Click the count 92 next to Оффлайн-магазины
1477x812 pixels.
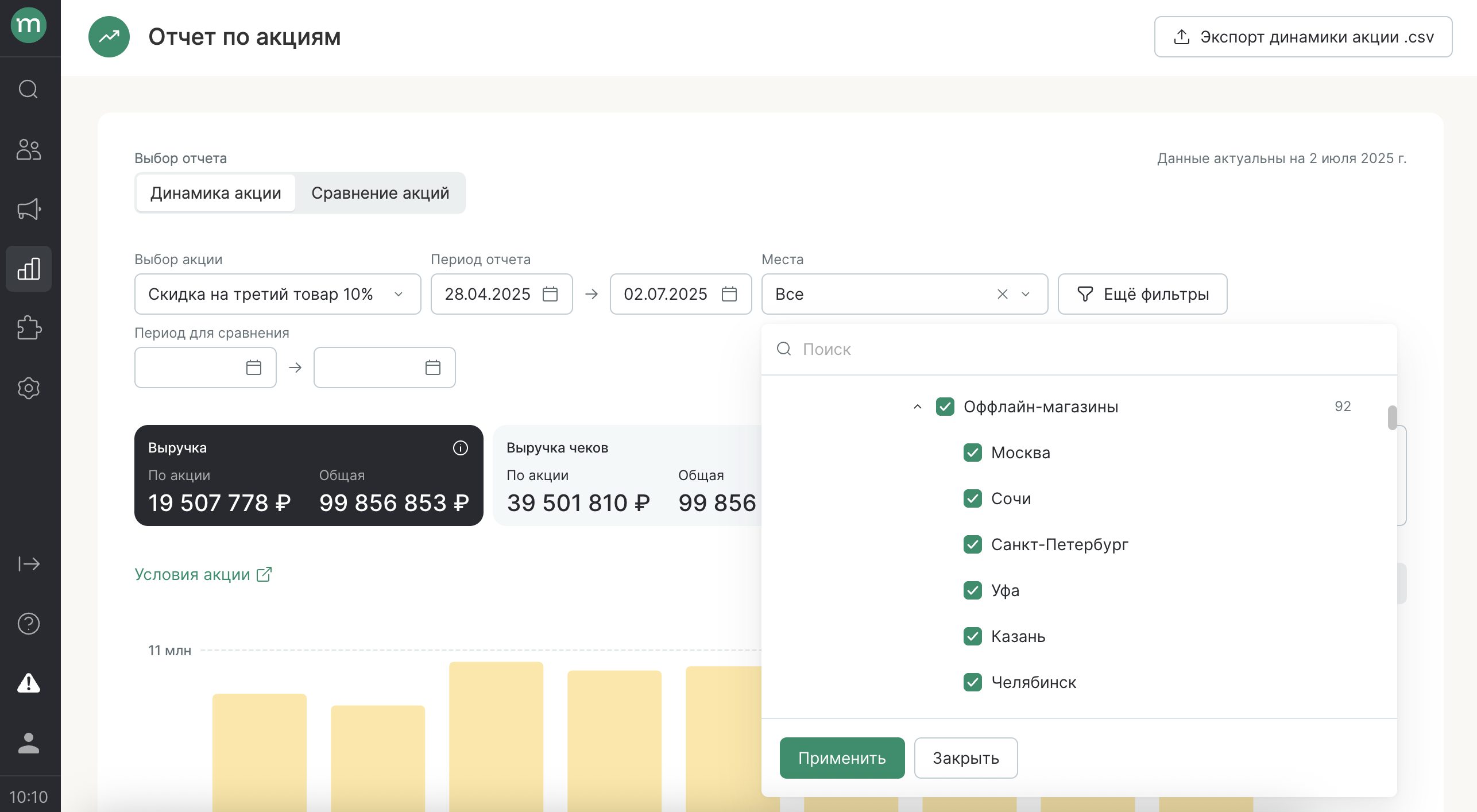coord(1343,407)
